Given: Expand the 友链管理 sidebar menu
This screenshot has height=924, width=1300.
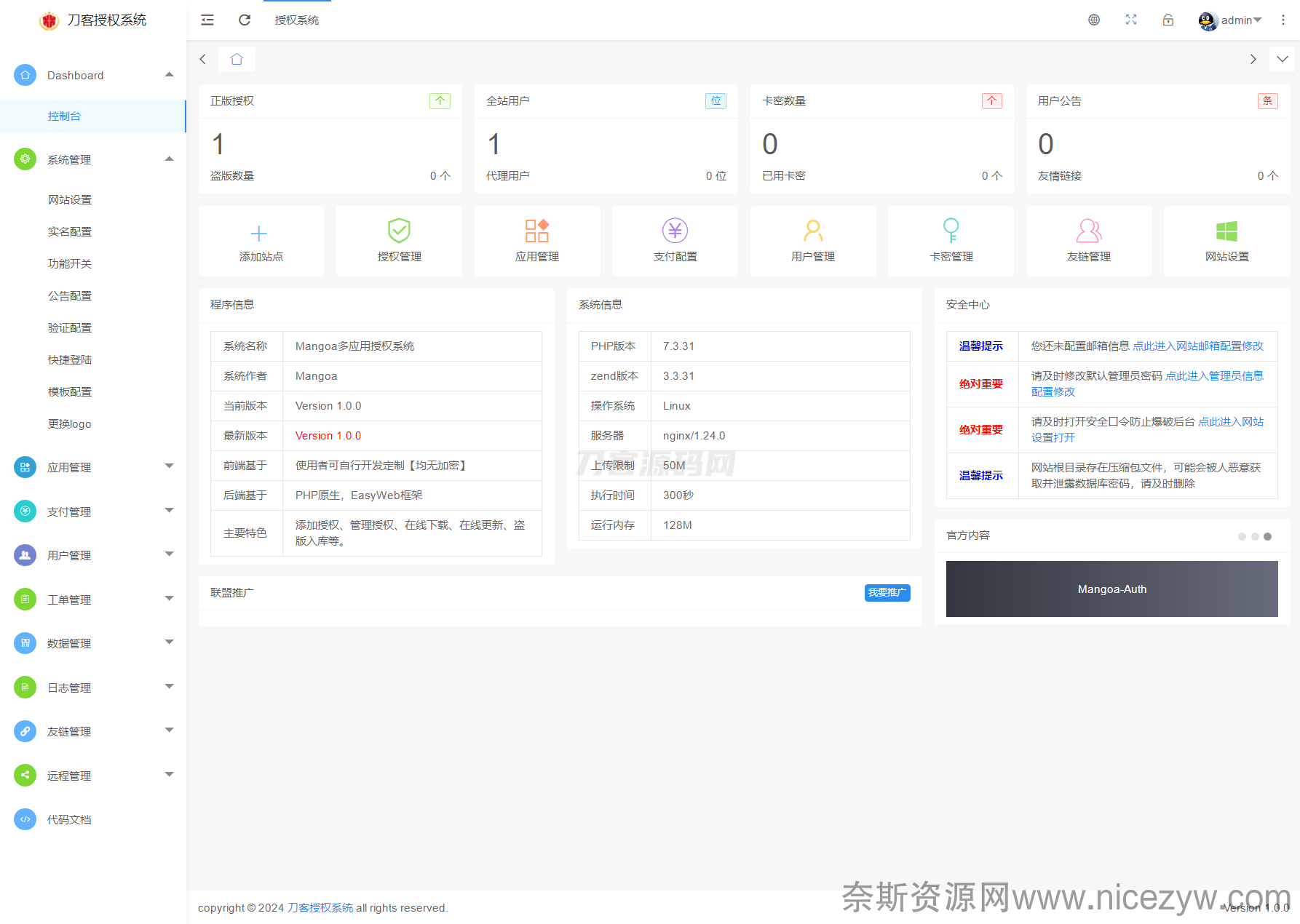Looking at the screenshot, I should click(93, 731).
